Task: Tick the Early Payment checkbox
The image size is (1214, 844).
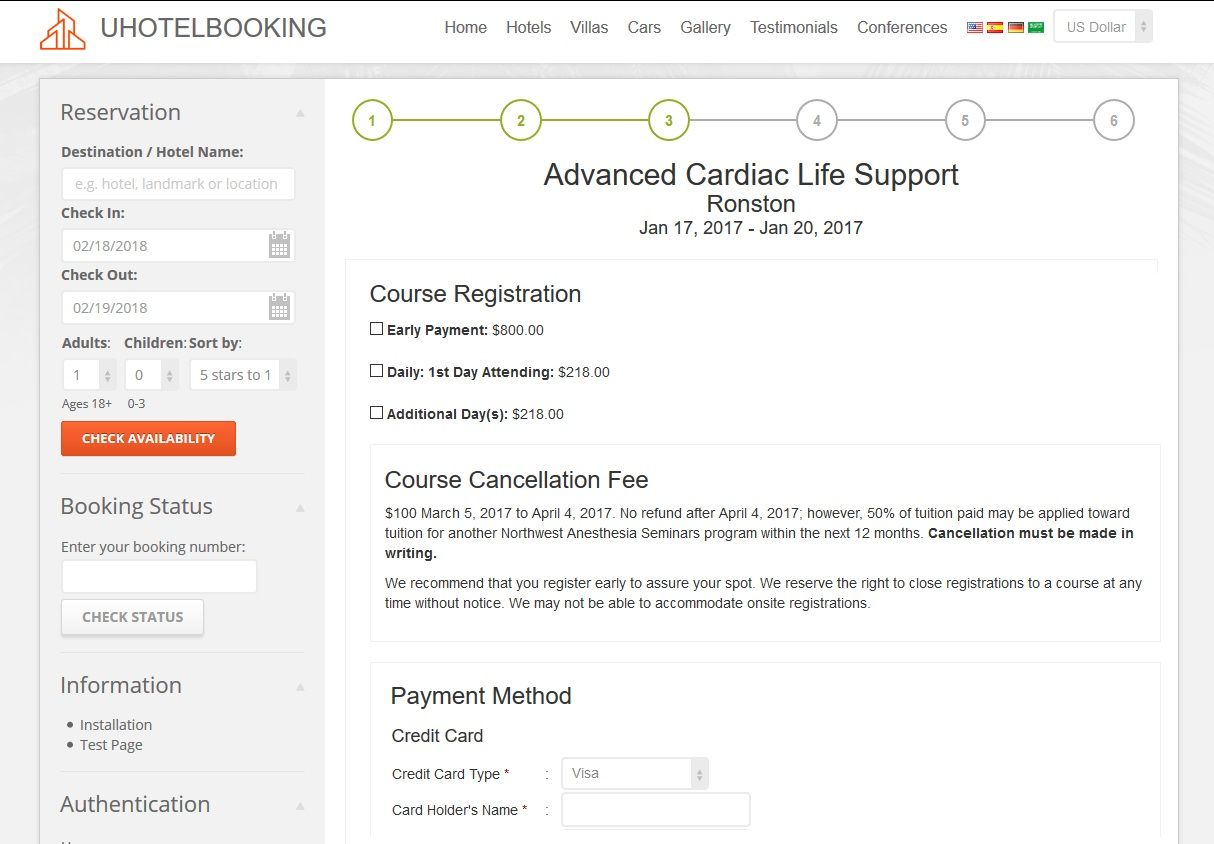Action: (377, 329)
